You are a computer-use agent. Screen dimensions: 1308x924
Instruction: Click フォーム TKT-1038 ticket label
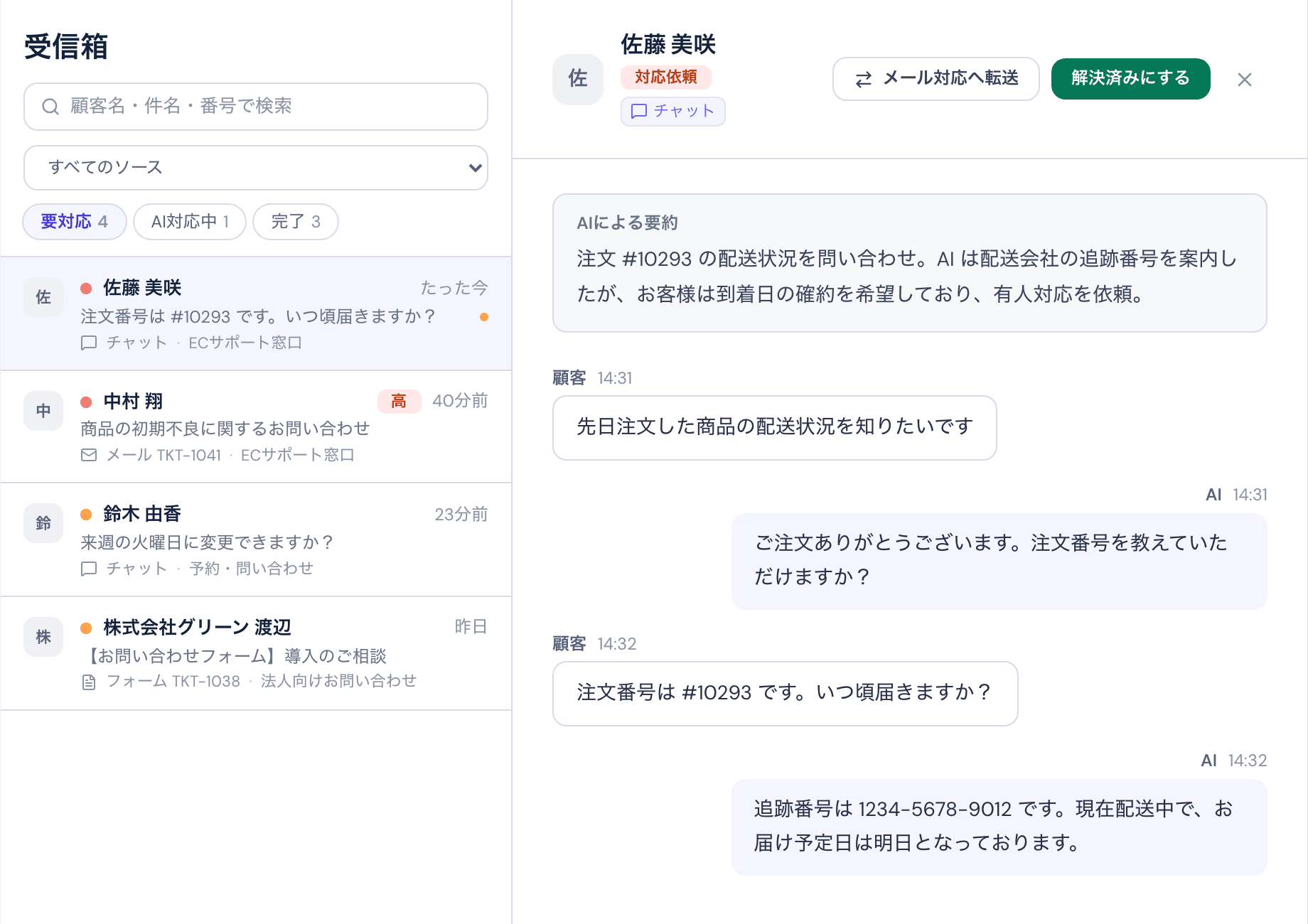(173, 682)
